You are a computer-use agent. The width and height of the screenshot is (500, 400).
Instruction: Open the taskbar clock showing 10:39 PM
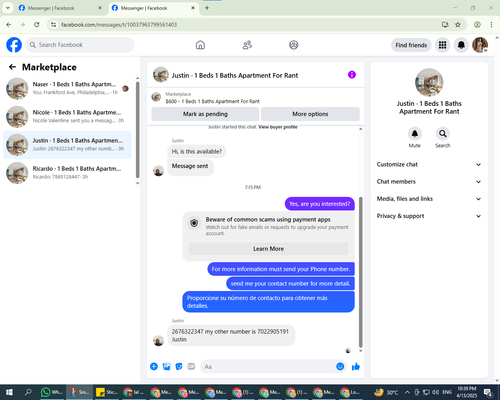pos(467,392)
